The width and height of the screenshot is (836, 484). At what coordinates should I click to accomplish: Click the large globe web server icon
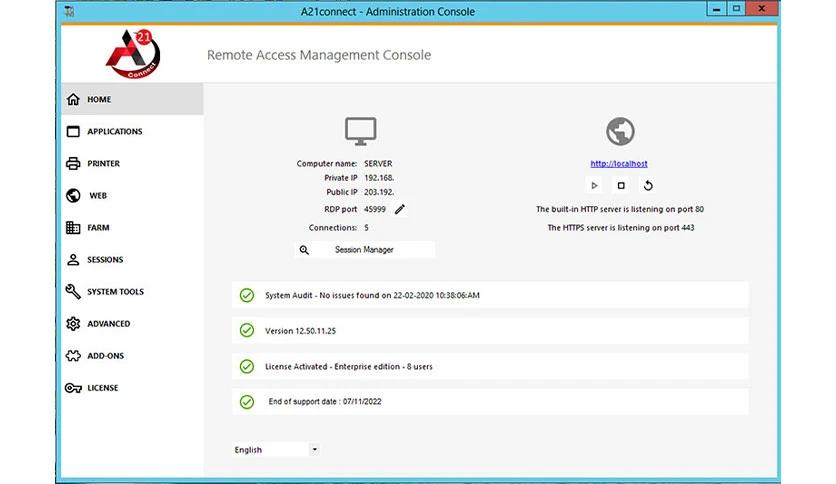tap(620, 131)
